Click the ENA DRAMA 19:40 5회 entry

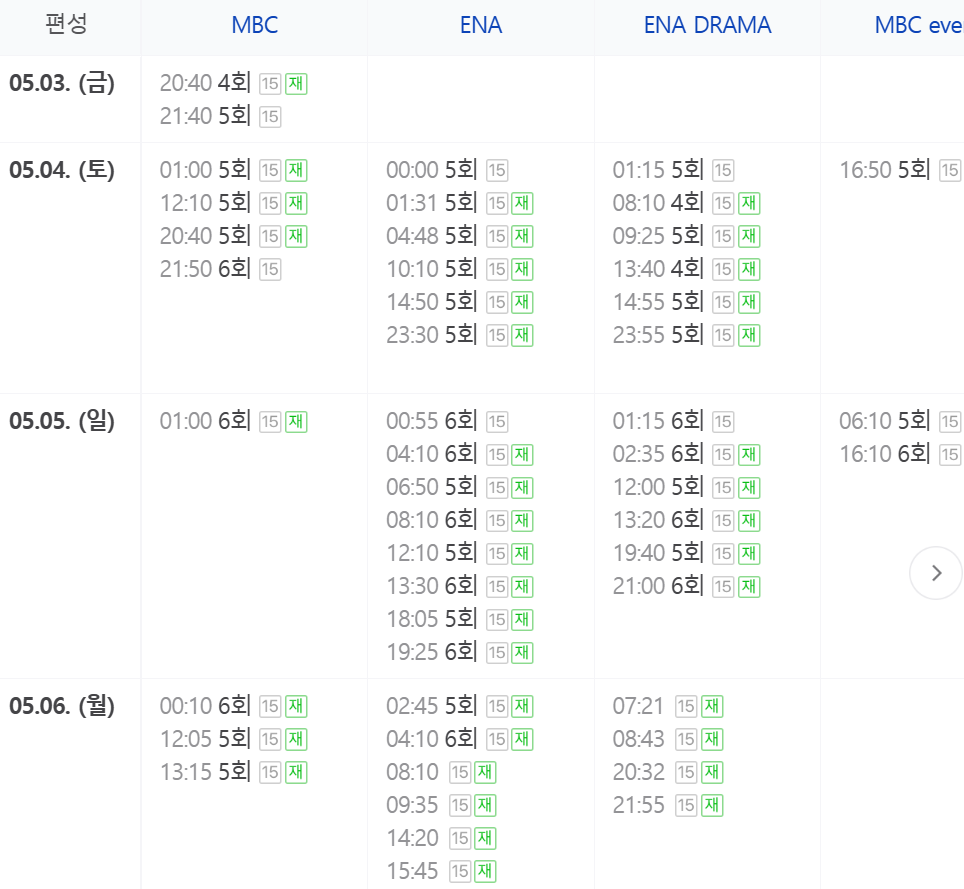tap(686, 553)
